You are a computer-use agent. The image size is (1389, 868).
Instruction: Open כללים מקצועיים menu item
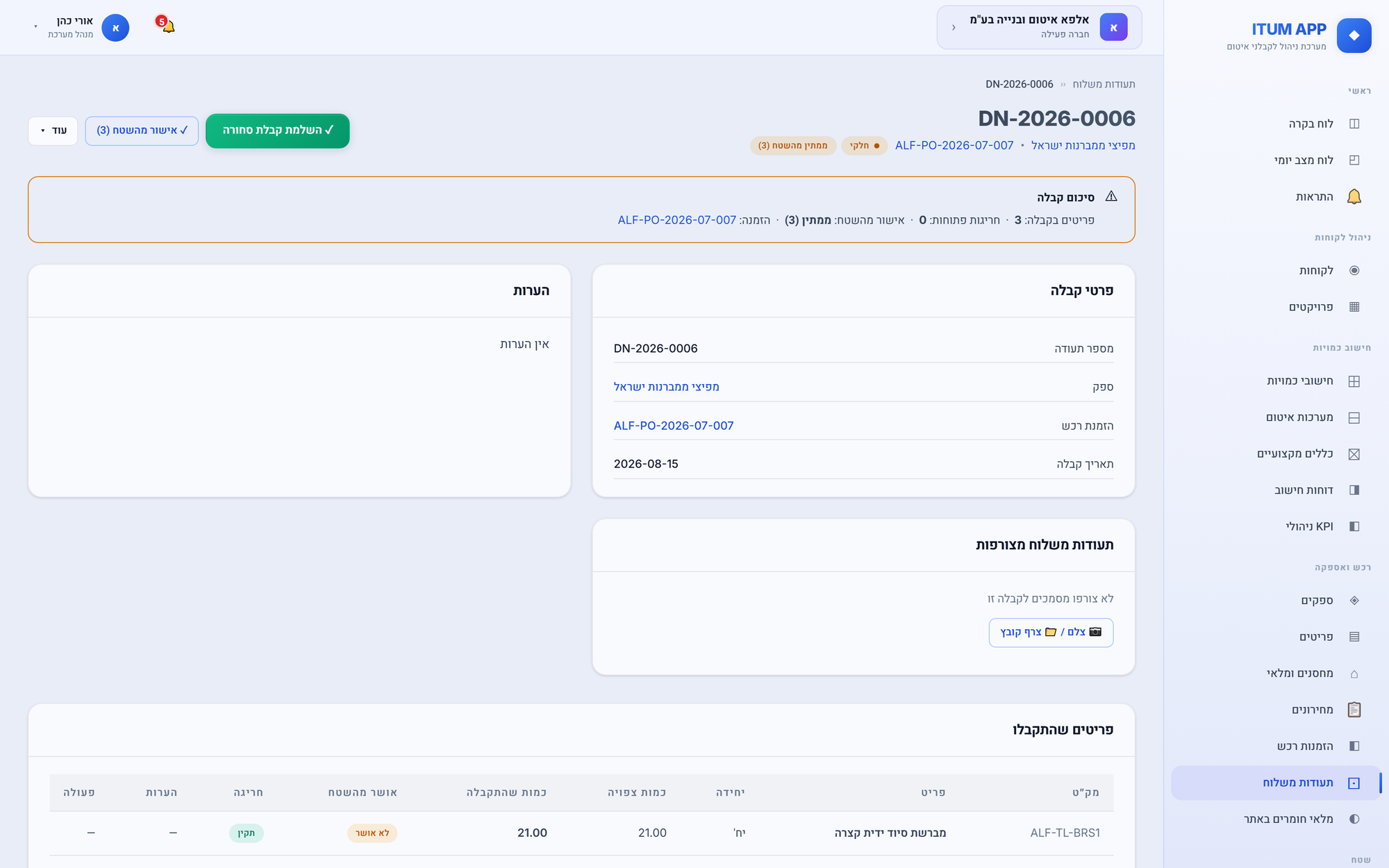tap(1295, 454)
